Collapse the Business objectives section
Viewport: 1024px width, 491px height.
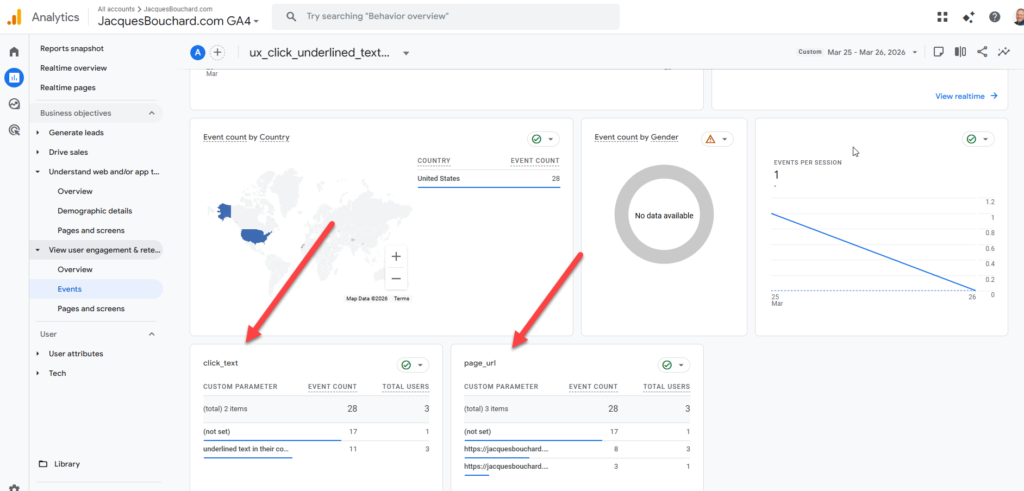click(x=151, y=113)
